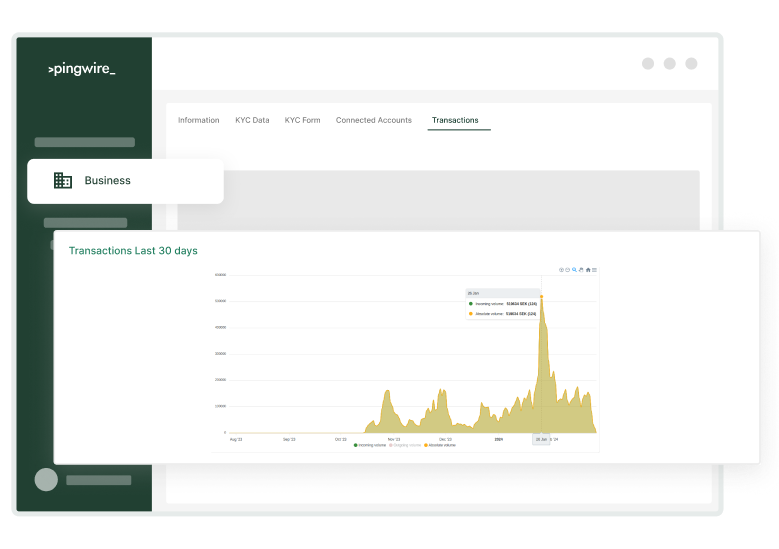Select the hand panning tool

pos(581,270)
